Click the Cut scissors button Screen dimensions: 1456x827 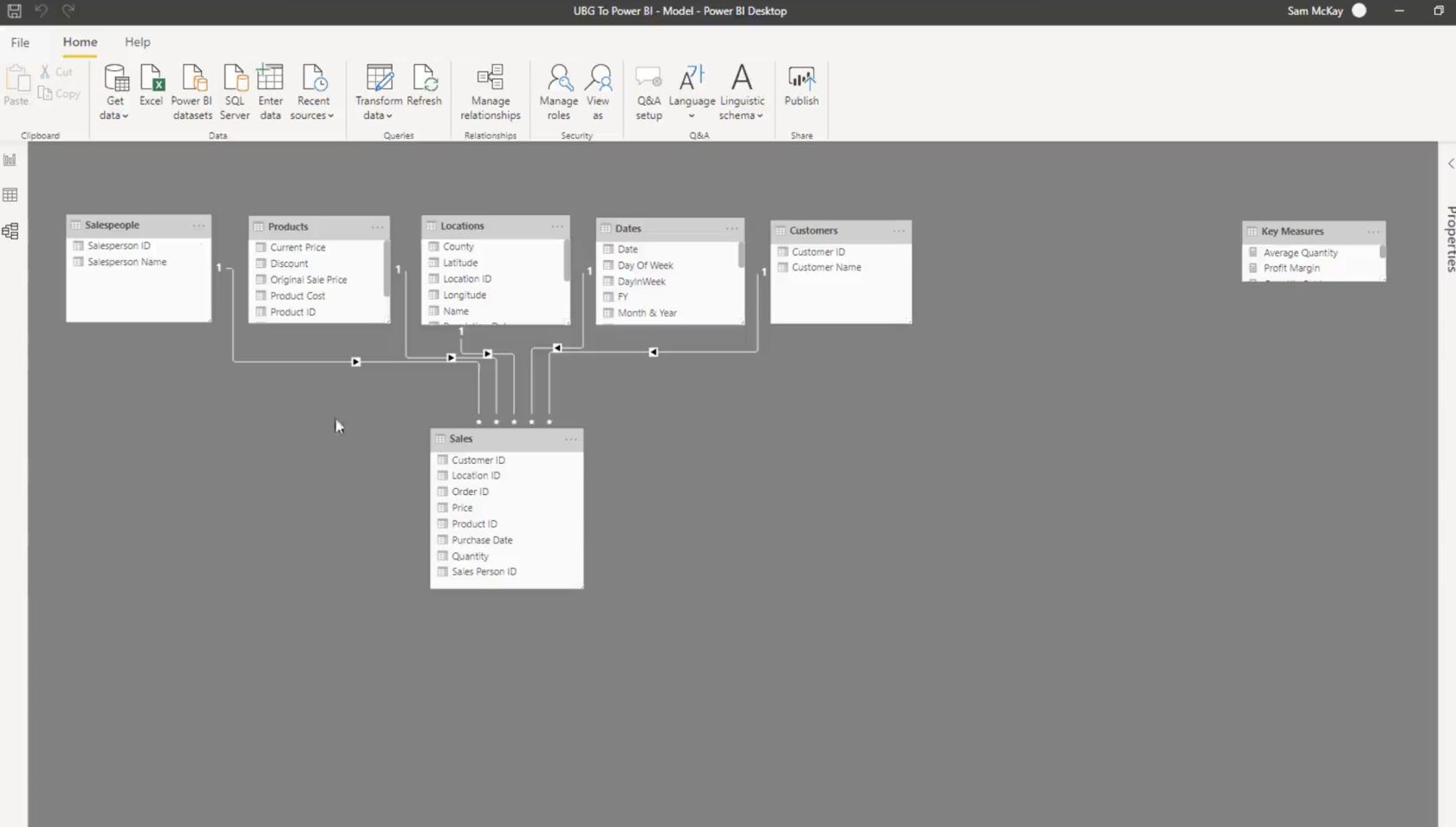click(x=56, y=72)
